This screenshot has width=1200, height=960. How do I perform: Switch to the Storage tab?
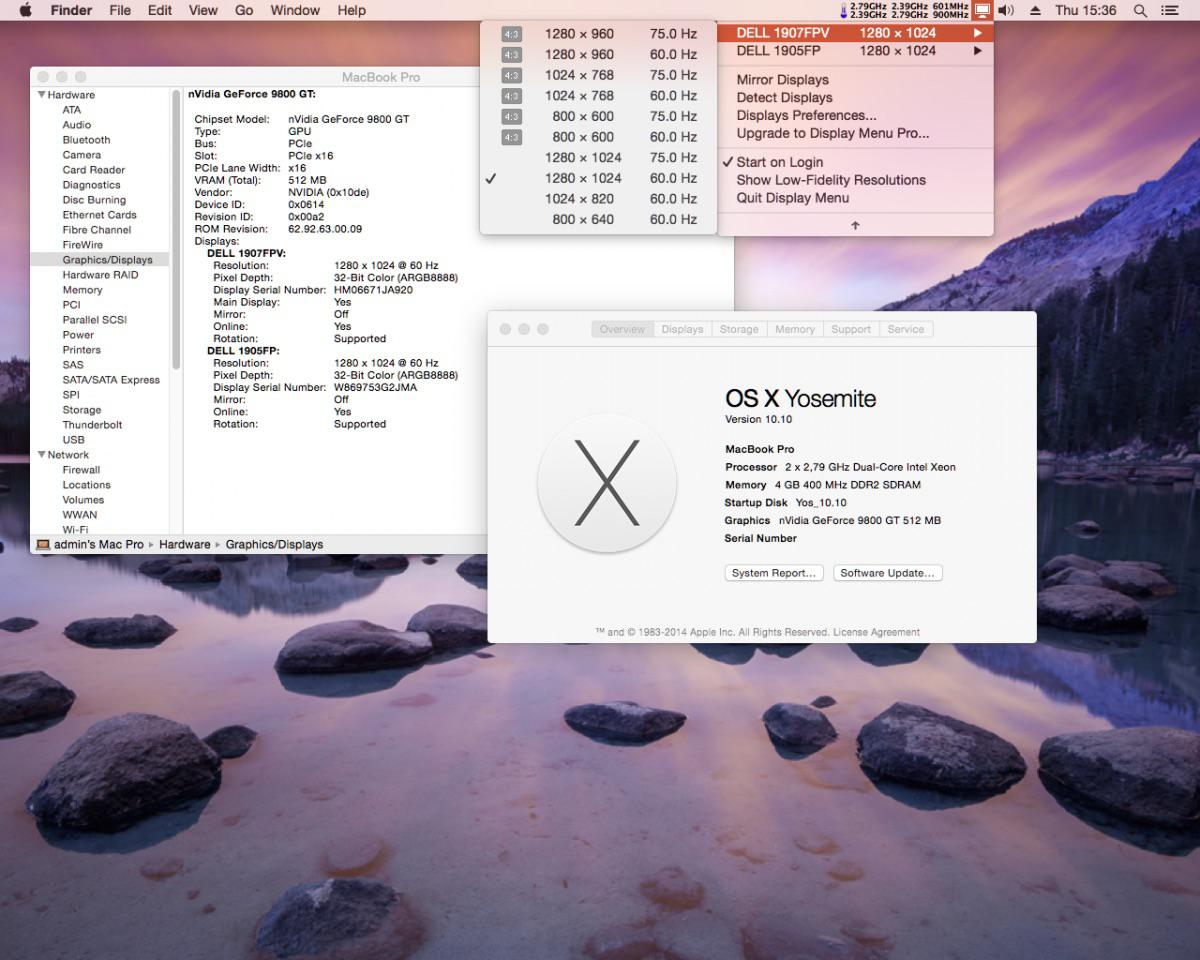[x=739, y=329]
